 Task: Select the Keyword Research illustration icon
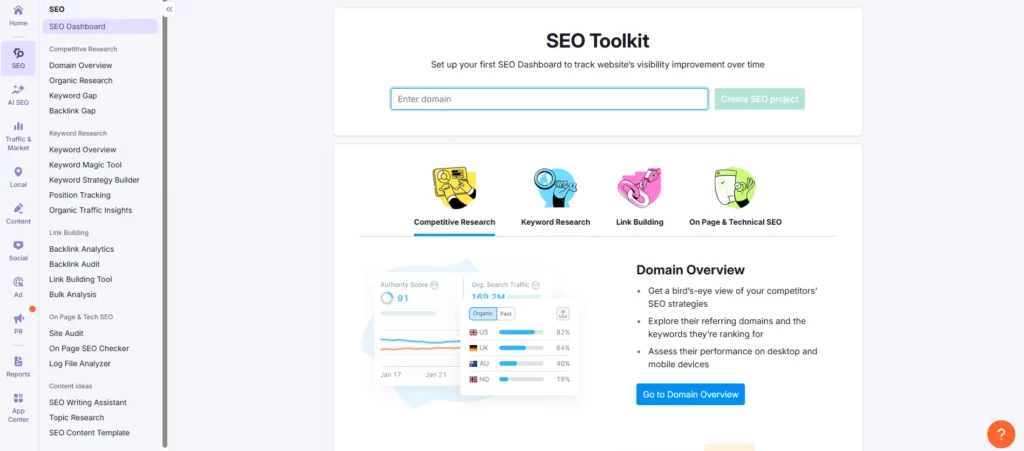(x=555, y=187)
